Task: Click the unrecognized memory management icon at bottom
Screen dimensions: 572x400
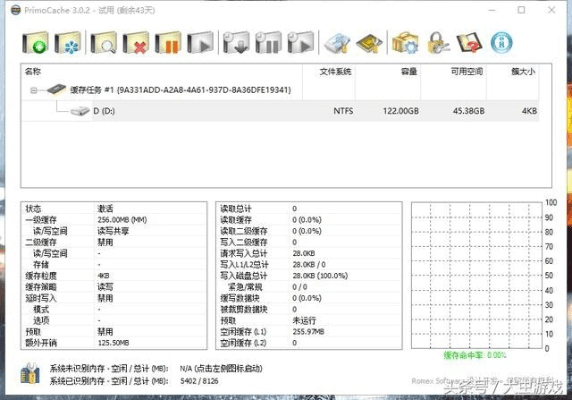Action: pyautogui.click(x=30, y=373)
